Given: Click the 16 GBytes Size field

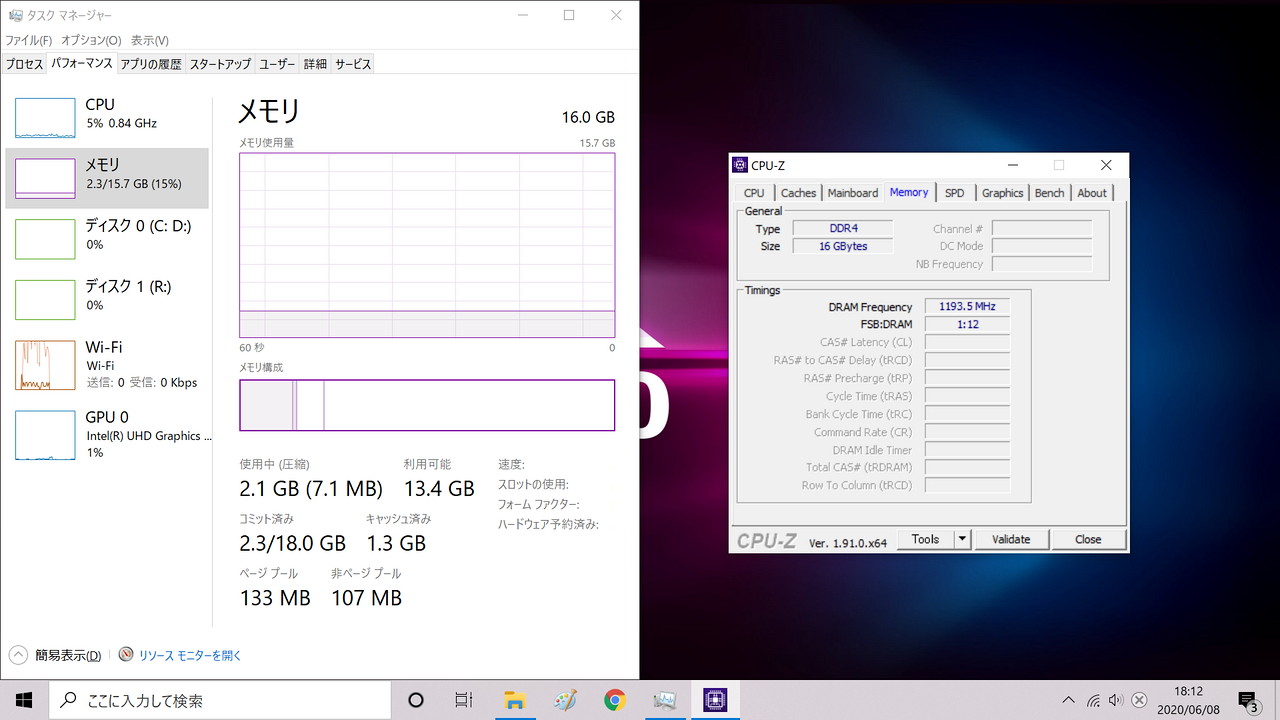Looking at the screenshot, I should pos(843,246).
